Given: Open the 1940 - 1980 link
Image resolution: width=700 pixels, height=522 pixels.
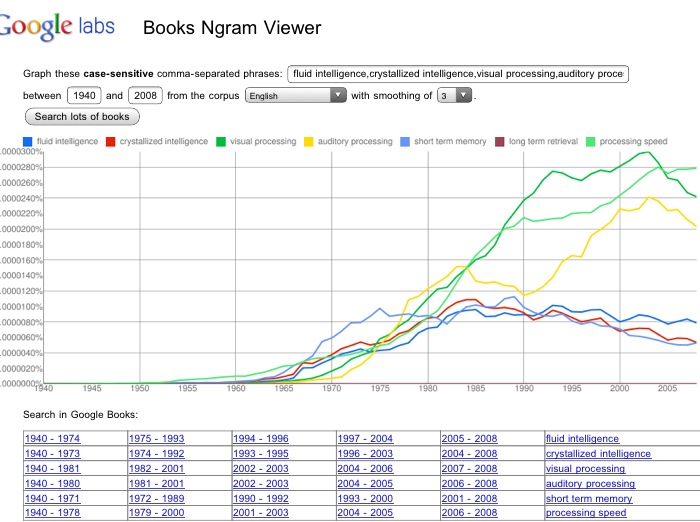Looking at the screenshot, I should tap(53, 484).
